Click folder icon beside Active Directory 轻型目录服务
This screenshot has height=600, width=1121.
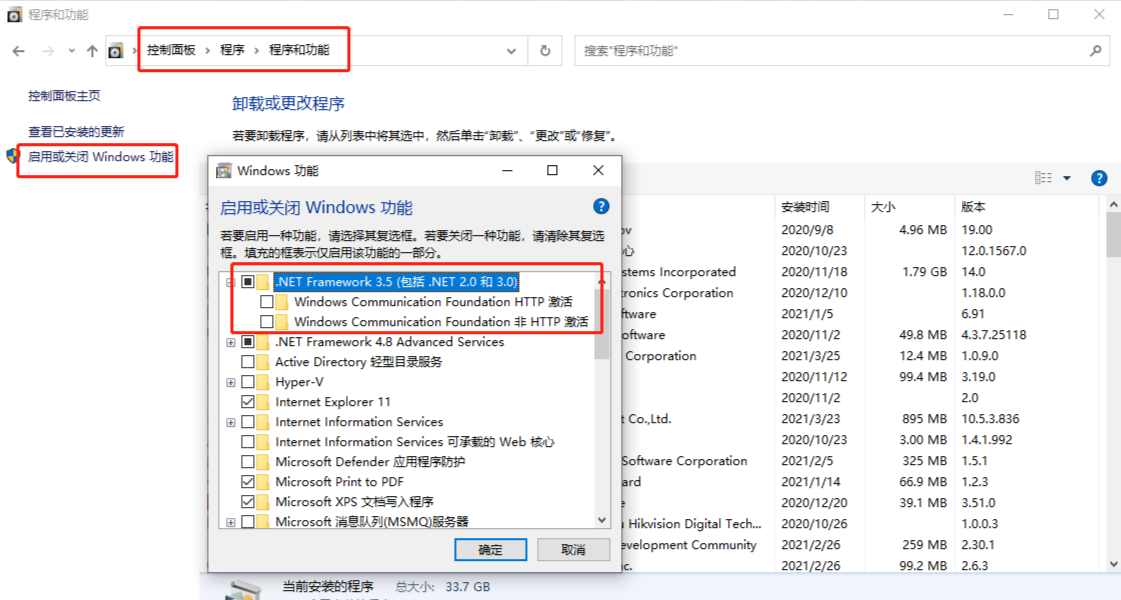263,362
